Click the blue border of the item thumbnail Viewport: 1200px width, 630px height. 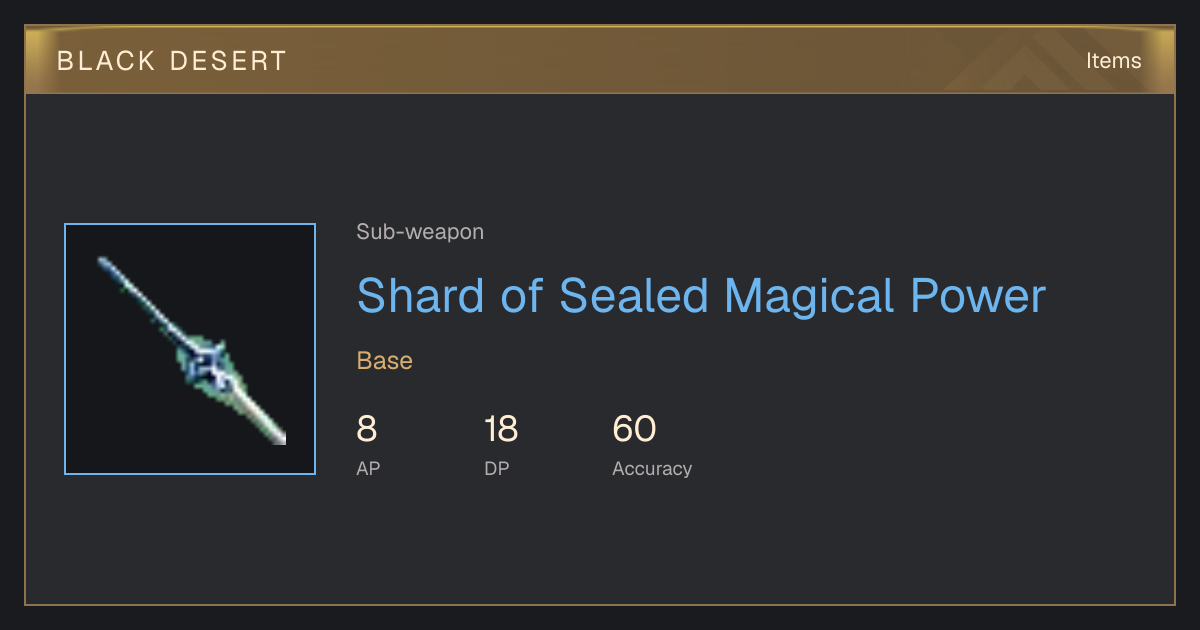[x=190, y=224]
